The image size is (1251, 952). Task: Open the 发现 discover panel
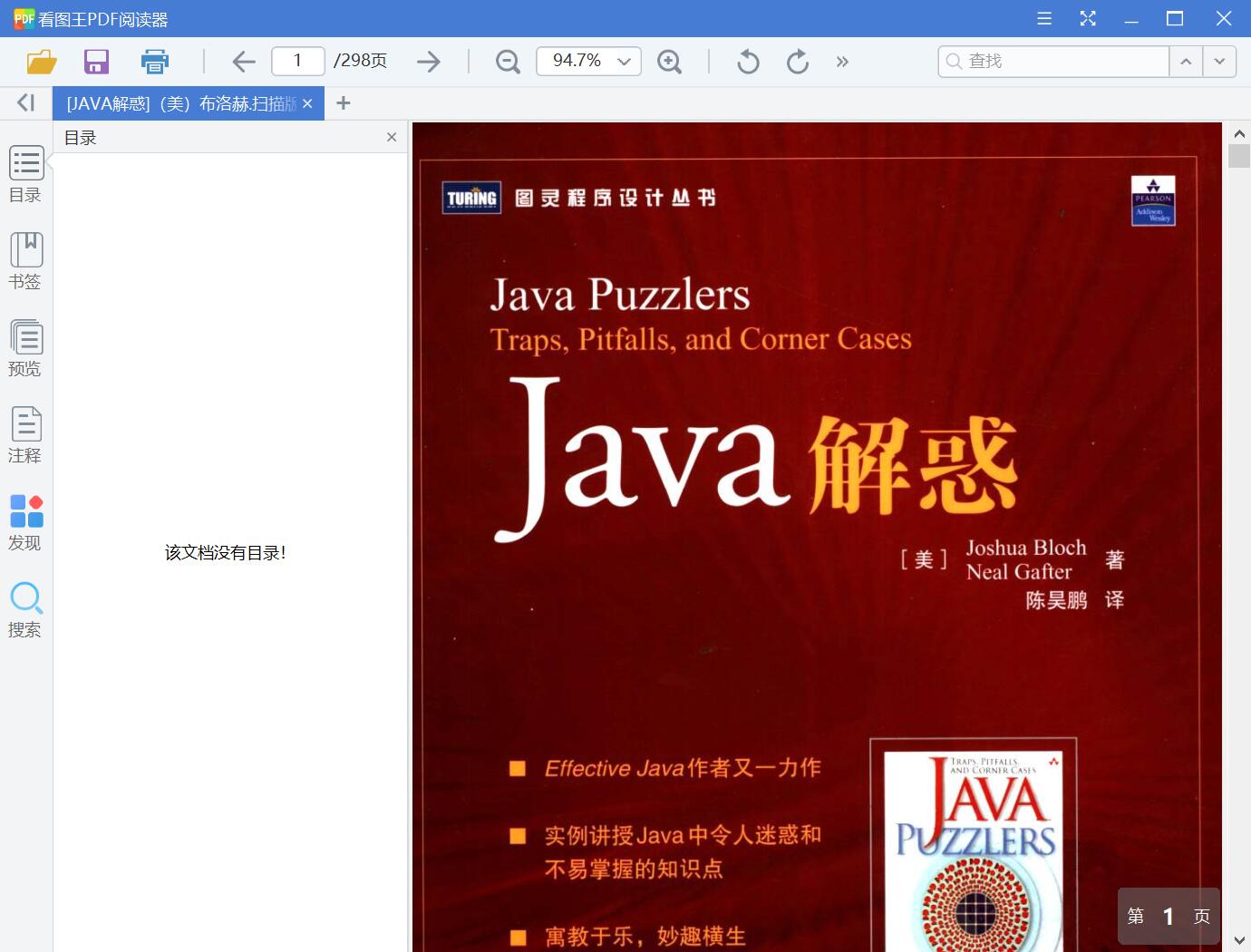coord(25,522)
